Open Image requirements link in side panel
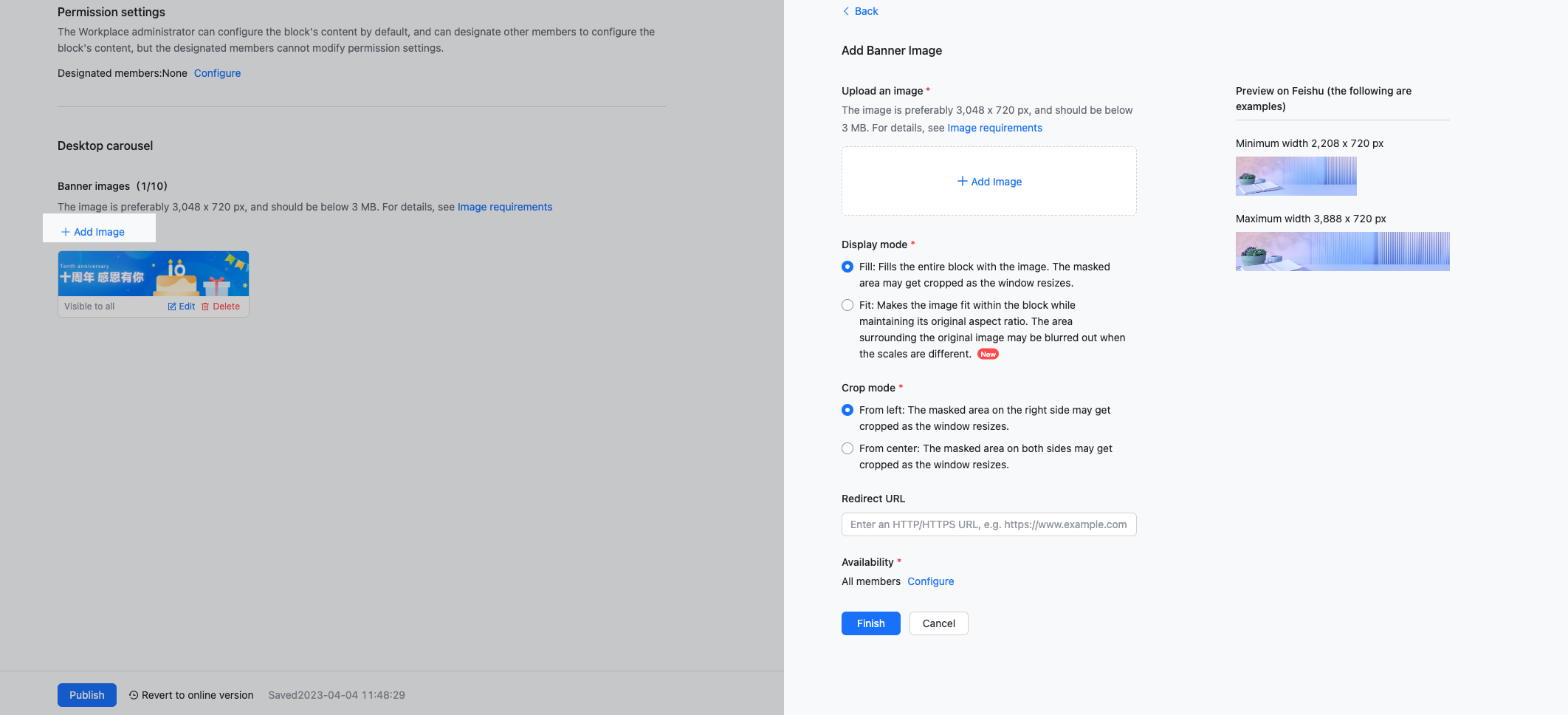 (x=994, y=128)
